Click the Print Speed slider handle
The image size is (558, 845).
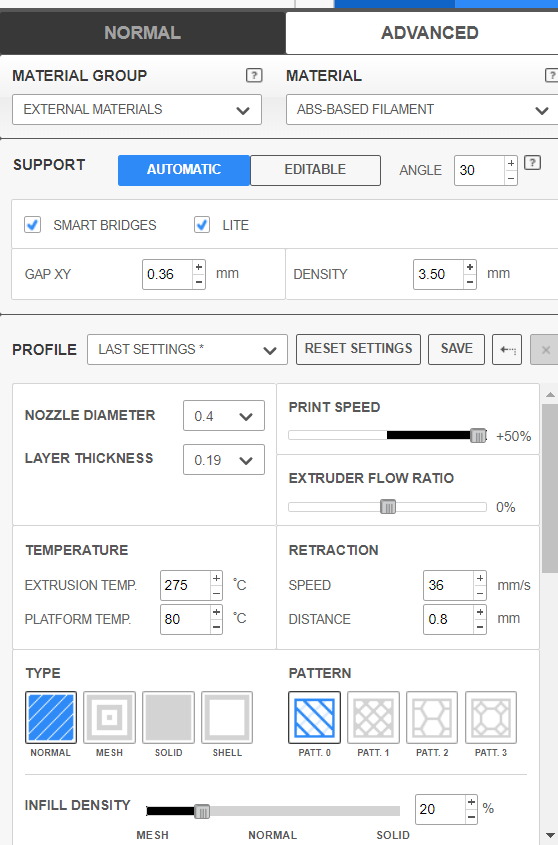(x=478, y=435)
